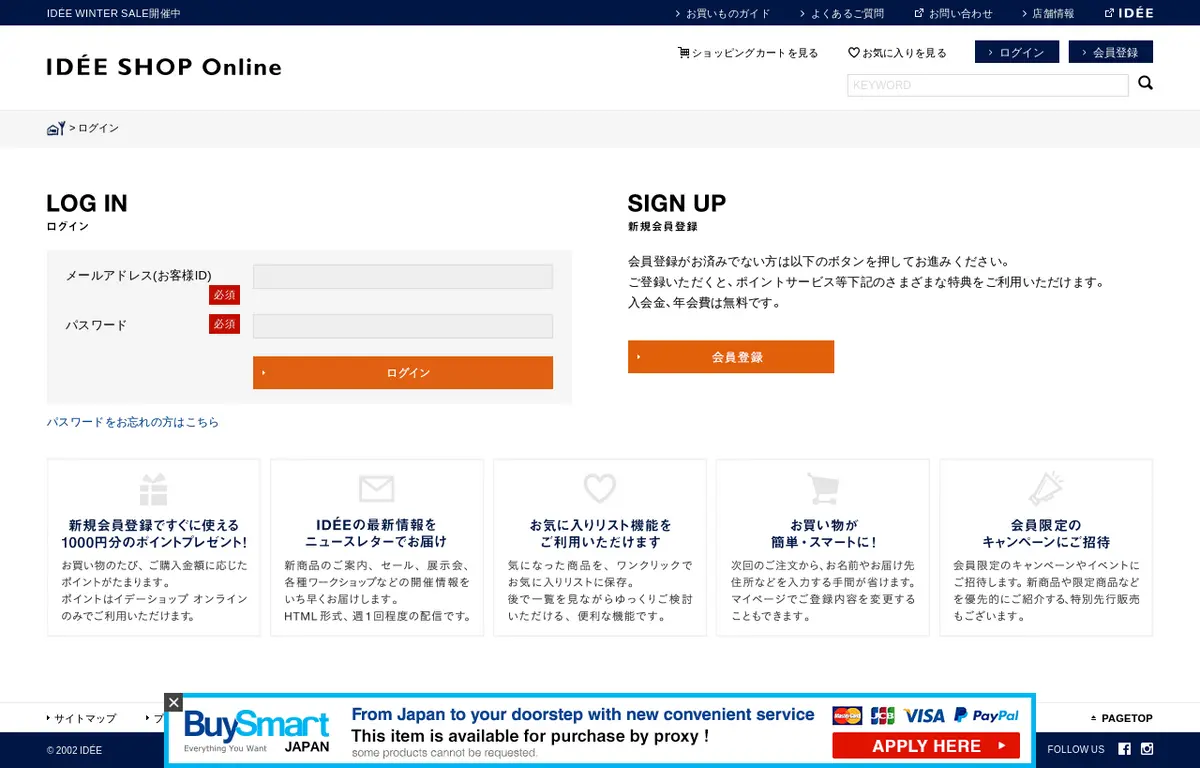Open the Instagram follow icon
Image resolution: width=1200 pixels, height=768 pixels.
pyautogui.click(x=1147, y=749)
